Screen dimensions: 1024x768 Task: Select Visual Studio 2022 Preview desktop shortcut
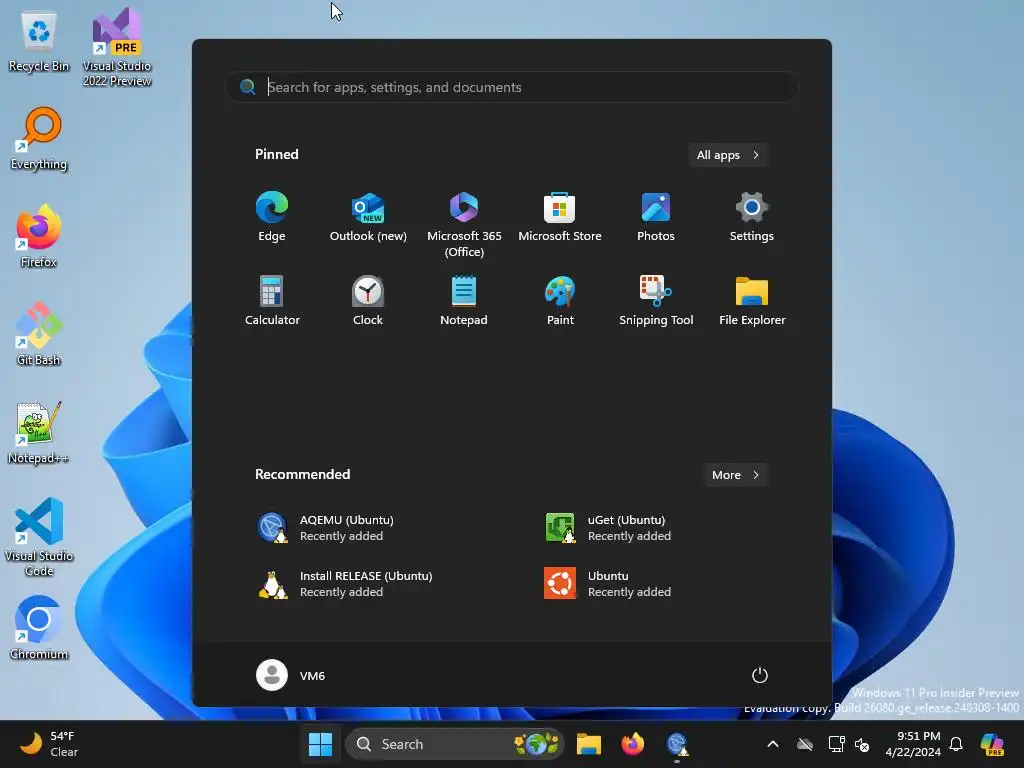coord(117,47)
